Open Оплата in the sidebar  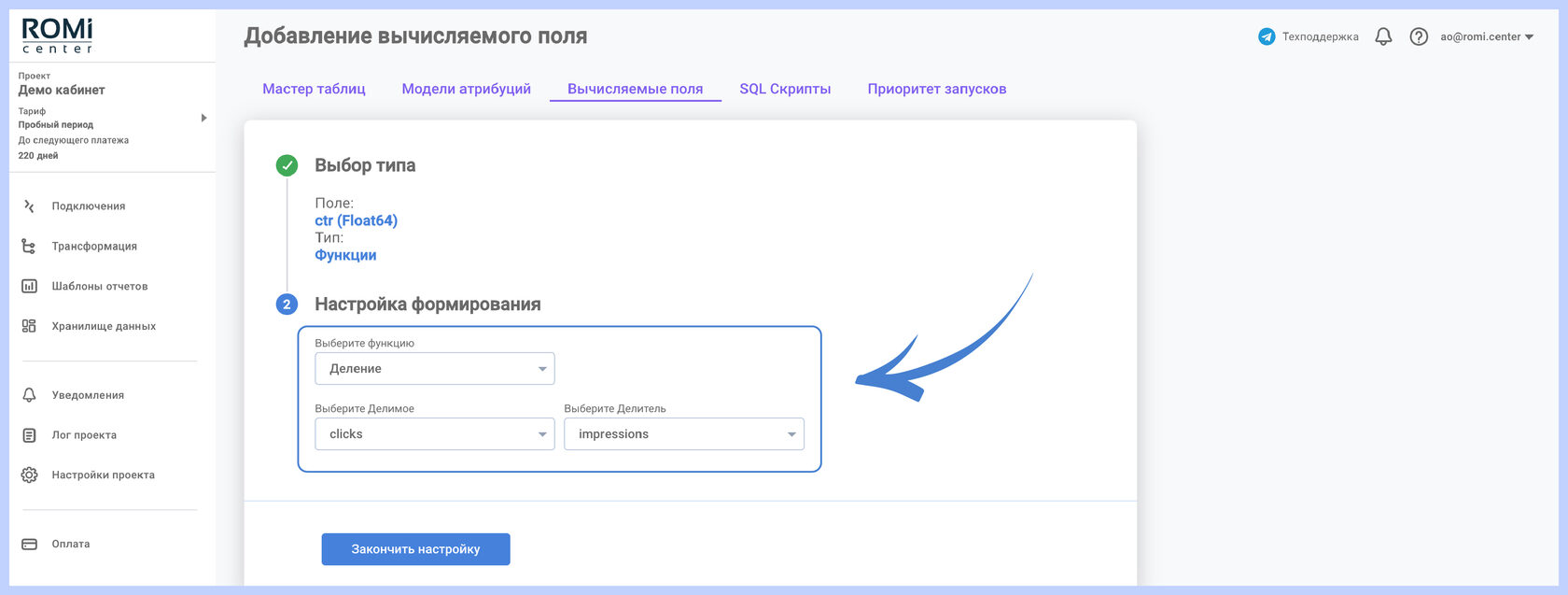click(71, 544)
